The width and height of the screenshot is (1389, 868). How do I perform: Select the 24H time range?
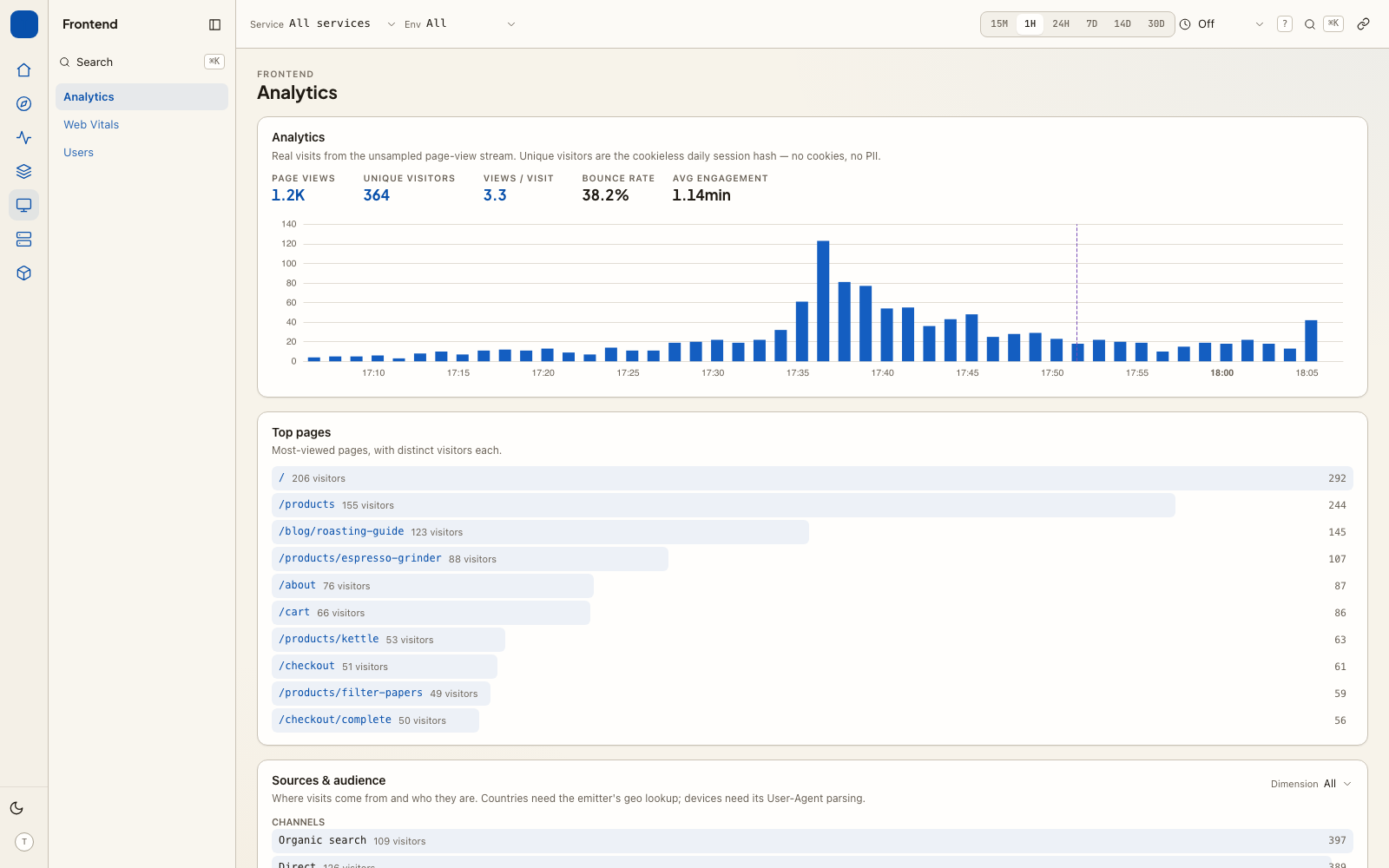tap(1061, 24)
